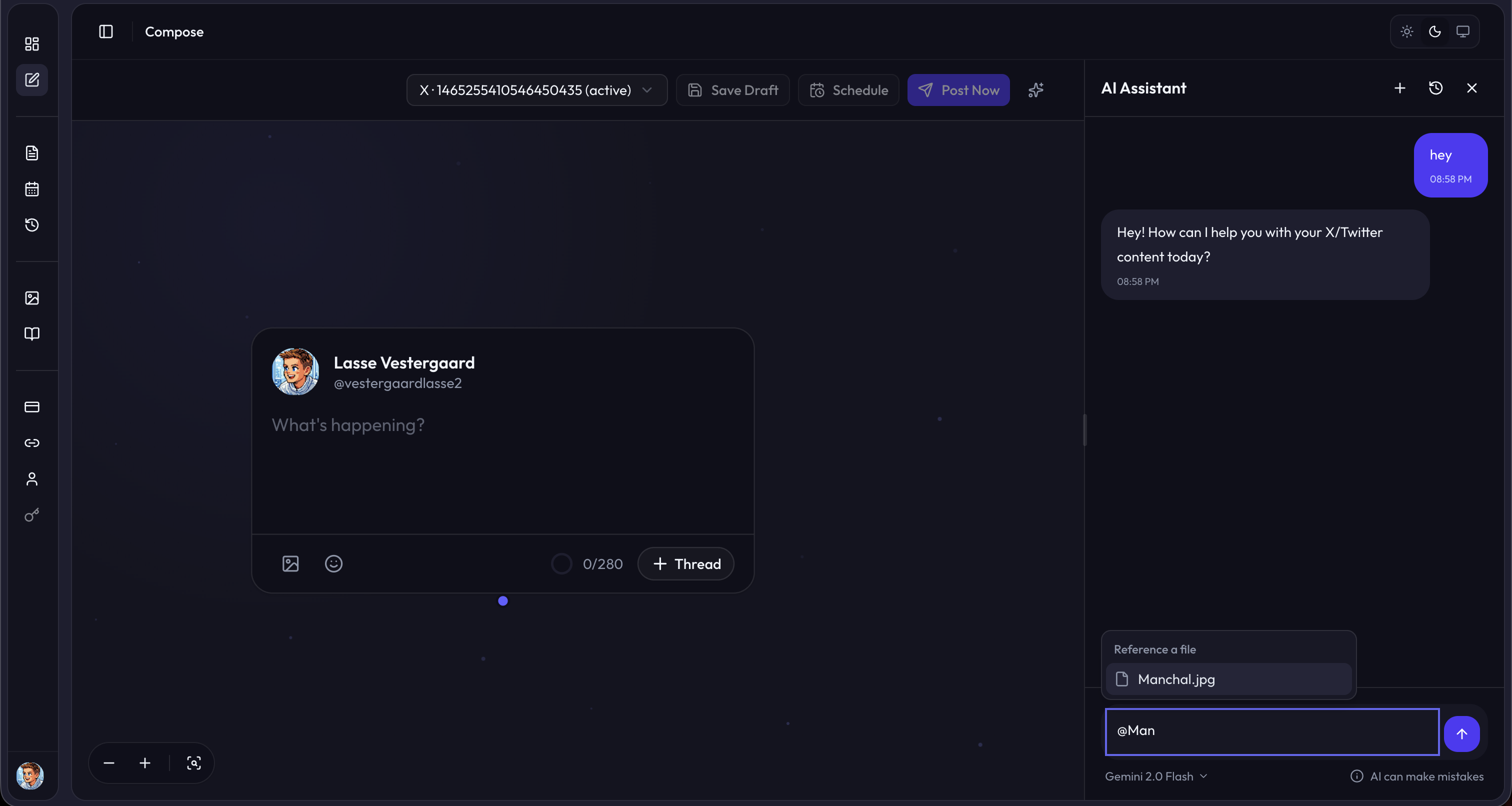Add image to the post composer

(x=290, y=563)
